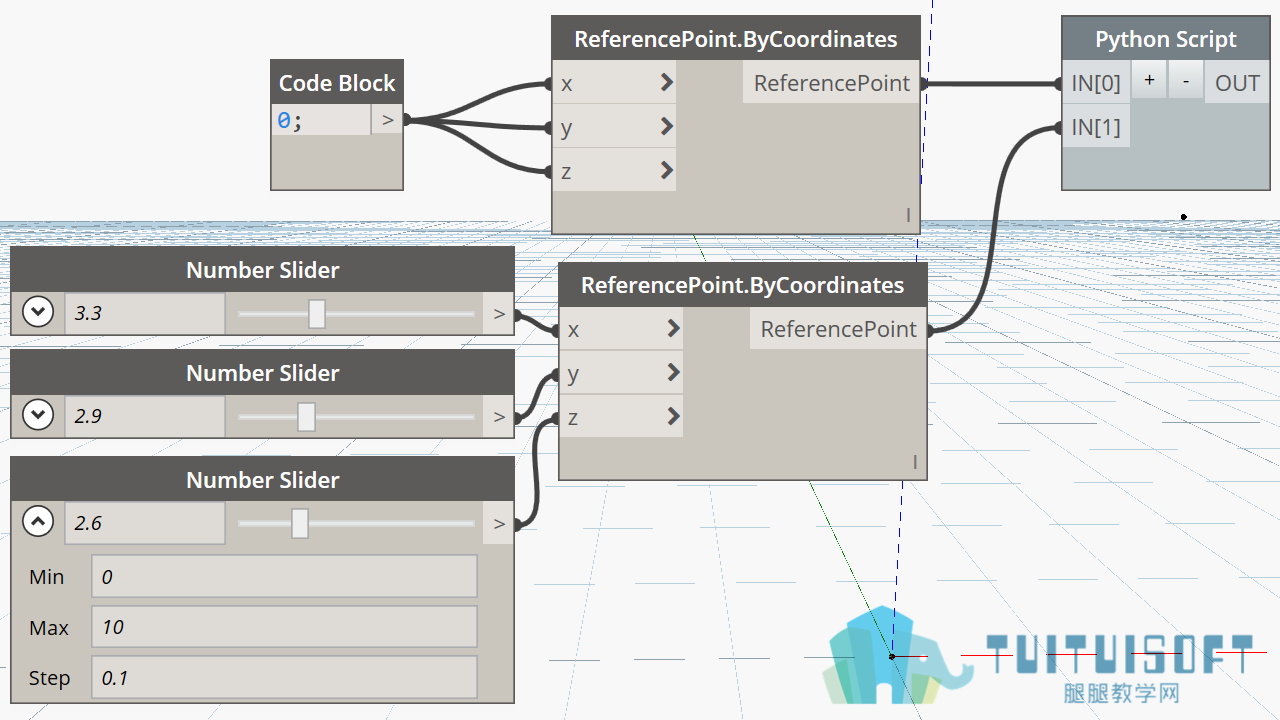Collapse the 2.6 Number Slider settings

point(38,522)
